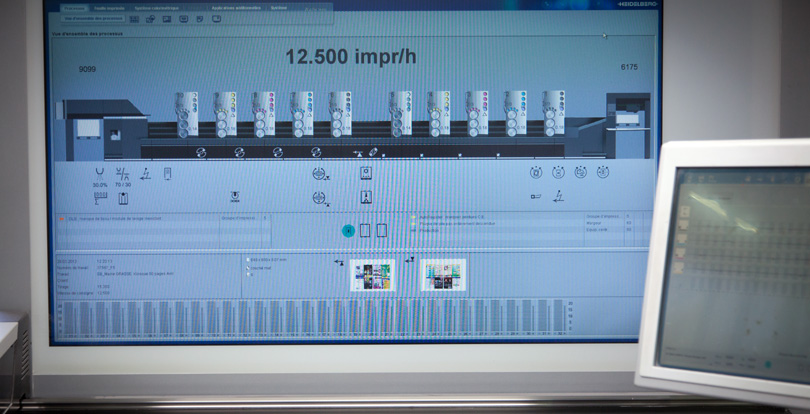Click the Heidelberg logo in the corner
810x414 pixels.
pos(637,4)
